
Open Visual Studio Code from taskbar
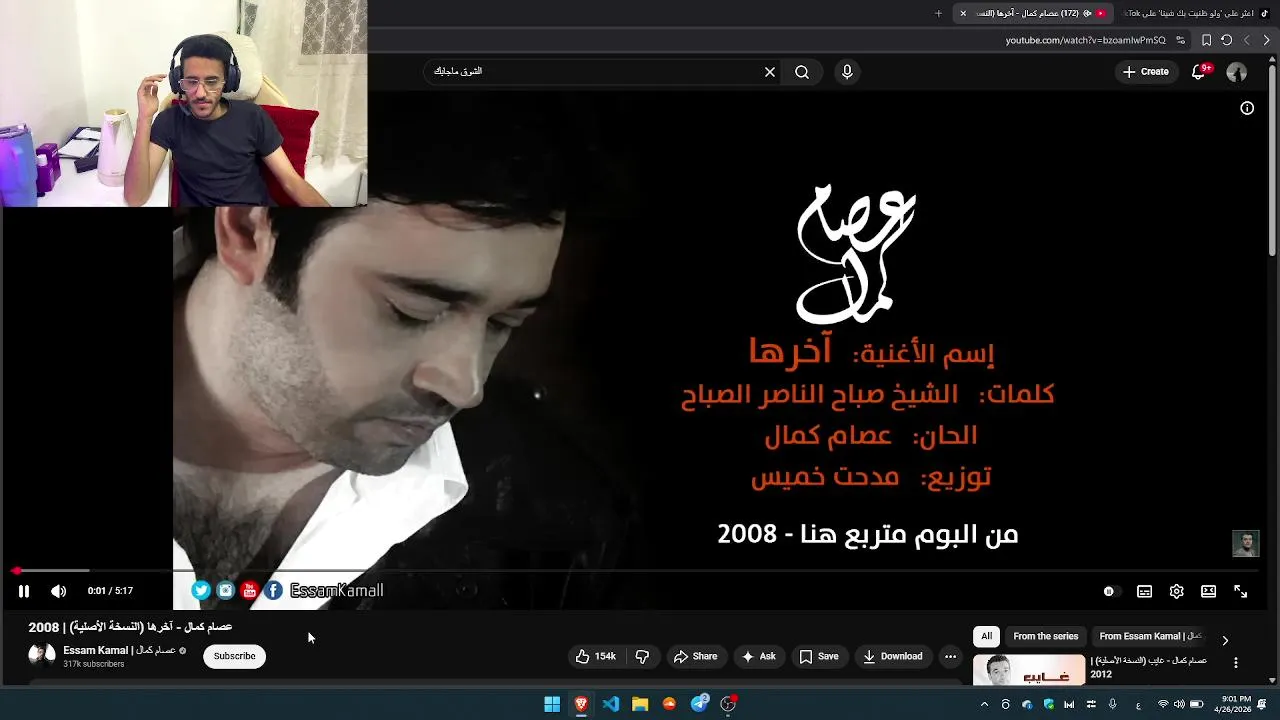pyautogui.click(x=611, y=704)
